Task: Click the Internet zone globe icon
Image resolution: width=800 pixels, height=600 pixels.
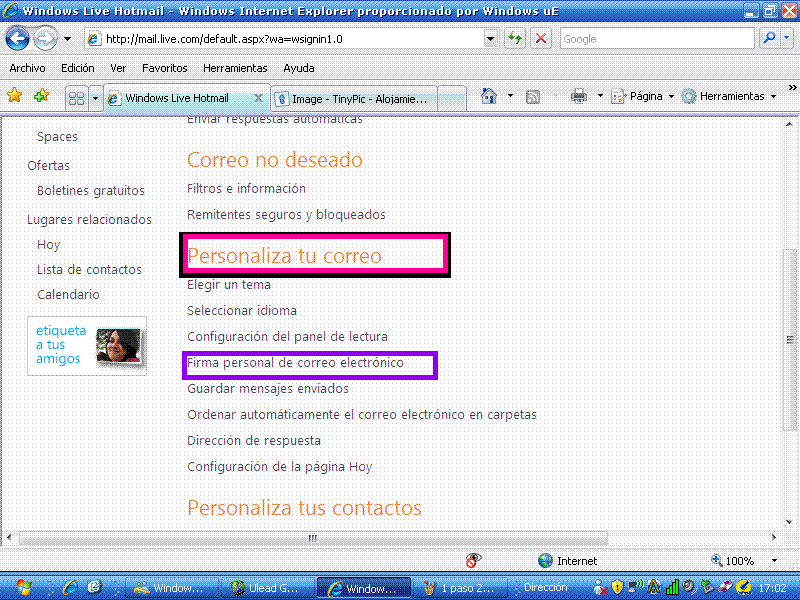Action: pos(545,561)
